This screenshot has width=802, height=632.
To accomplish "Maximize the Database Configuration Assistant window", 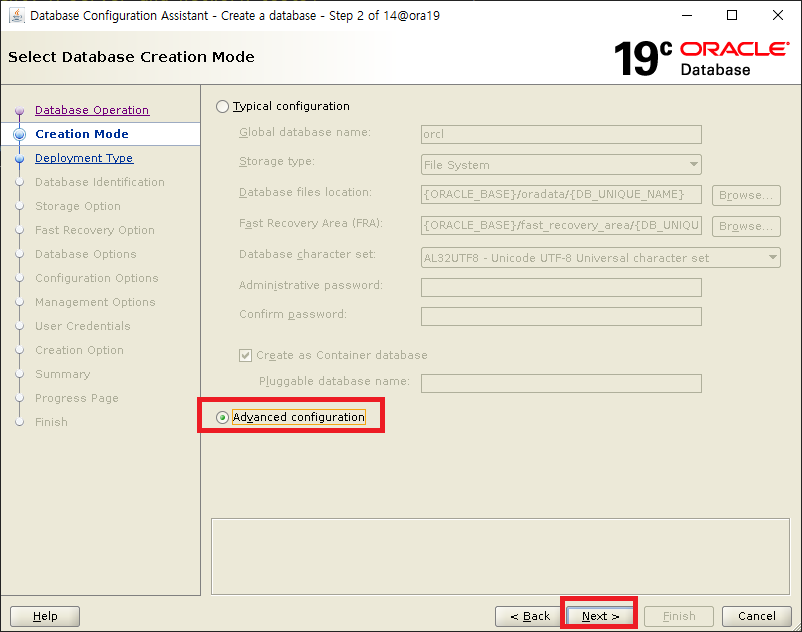I will tap(732, 15).
